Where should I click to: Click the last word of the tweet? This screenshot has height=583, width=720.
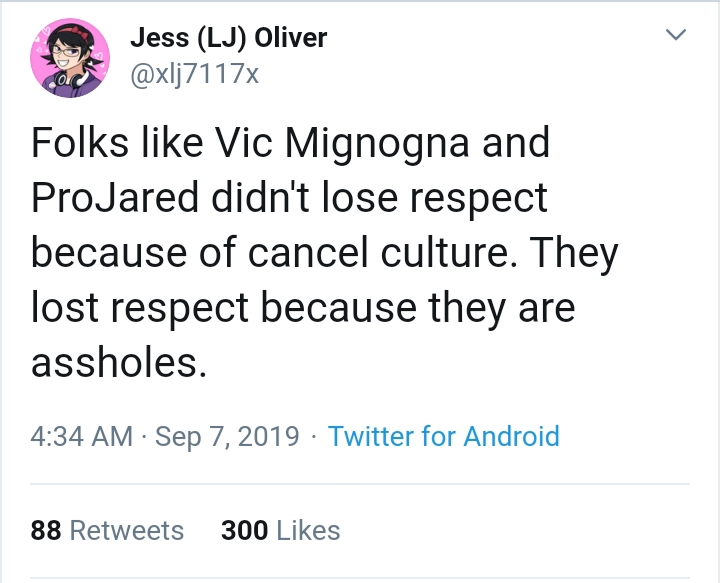tap(118, 363)
